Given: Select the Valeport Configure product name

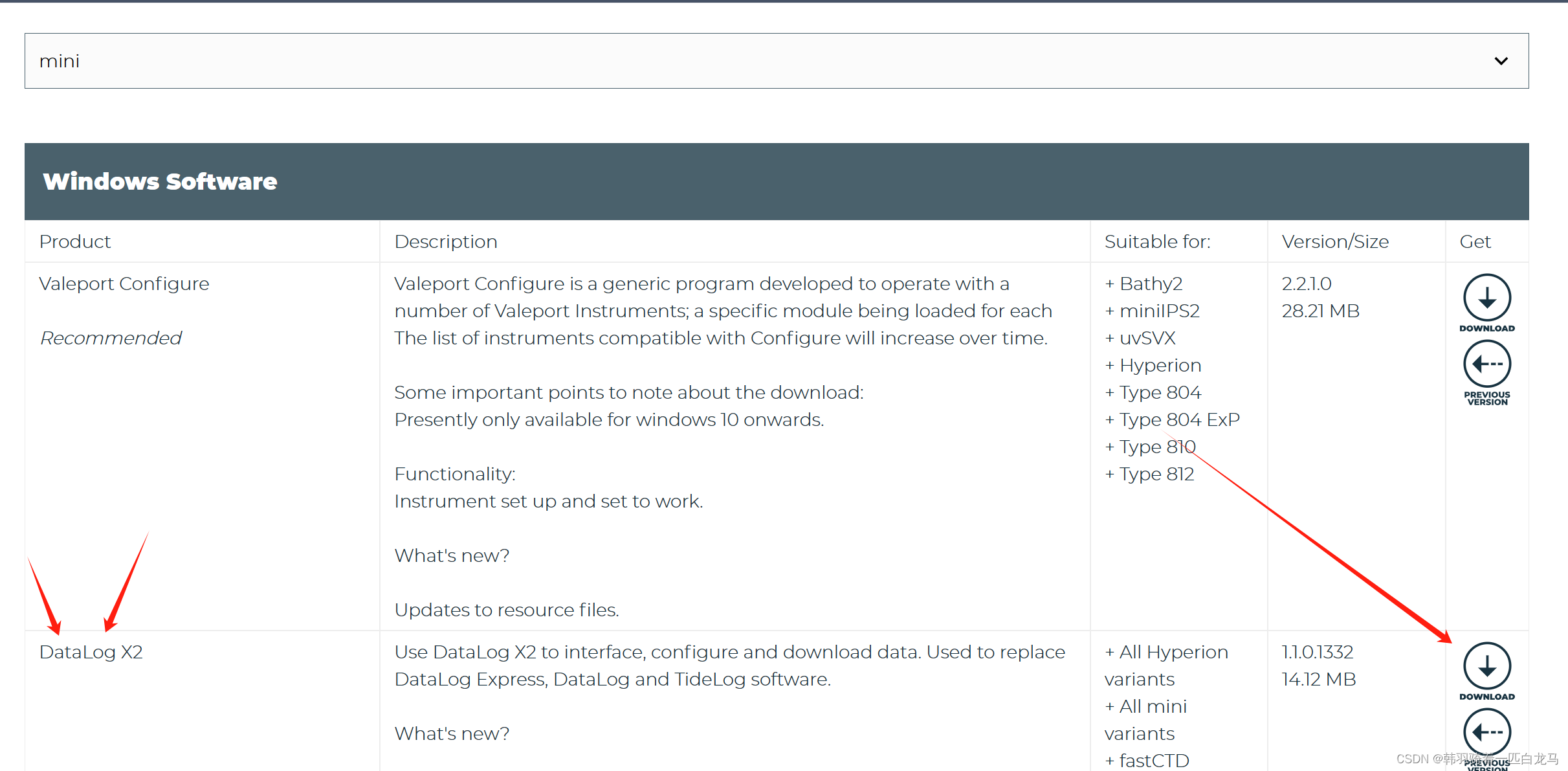Looking at the screenshot, I should click(x=124, y=284).
